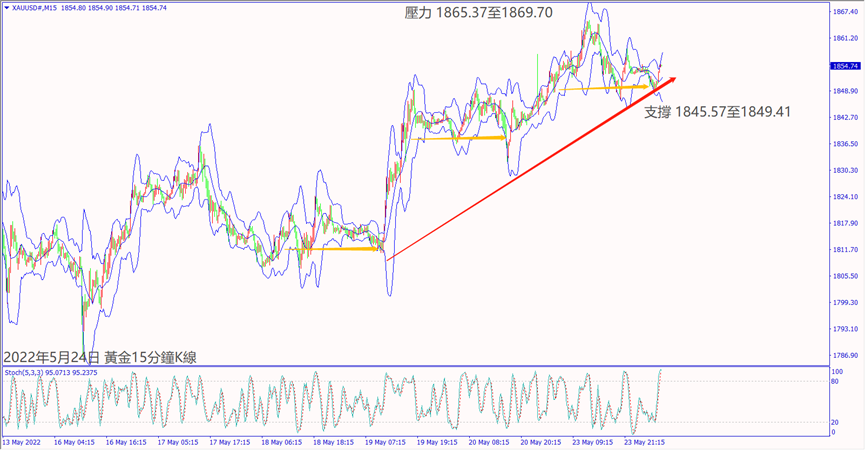865x450 pixels.
Task: Click the 1830.20 price axis label
Action: point(844,170)
